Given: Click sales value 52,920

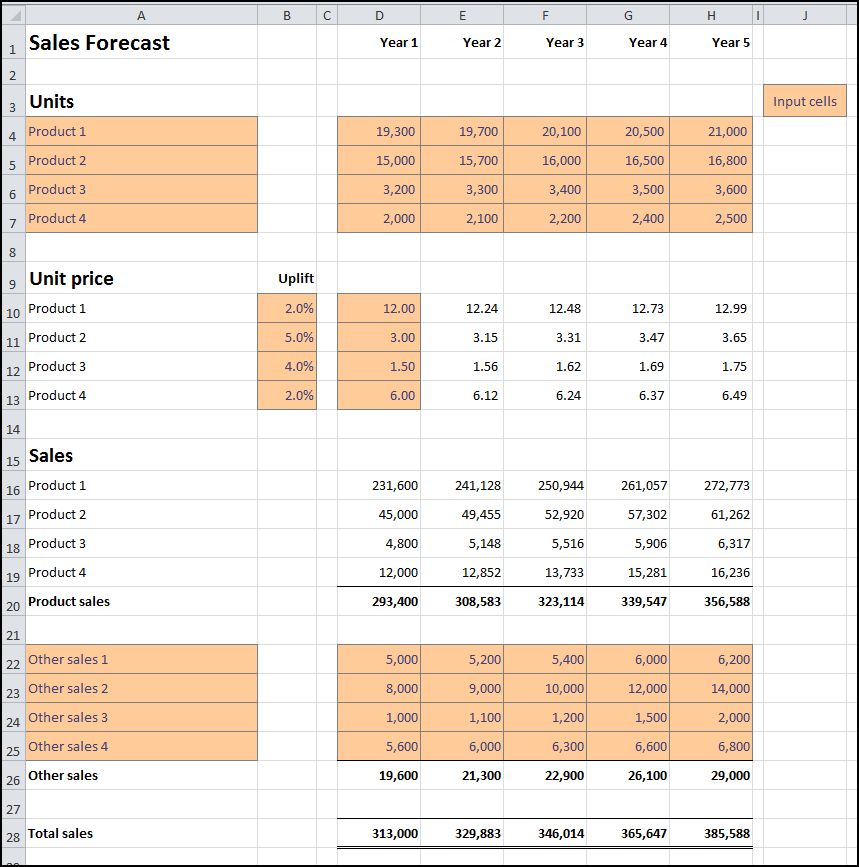Looking at the screenshot, I should [545, 514].
